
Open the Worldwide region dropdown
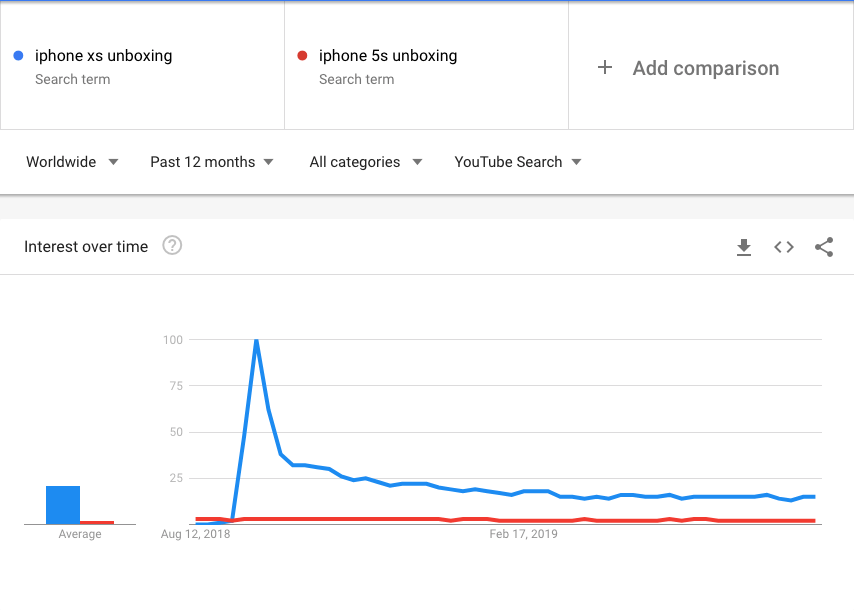[x=70, y=161]
